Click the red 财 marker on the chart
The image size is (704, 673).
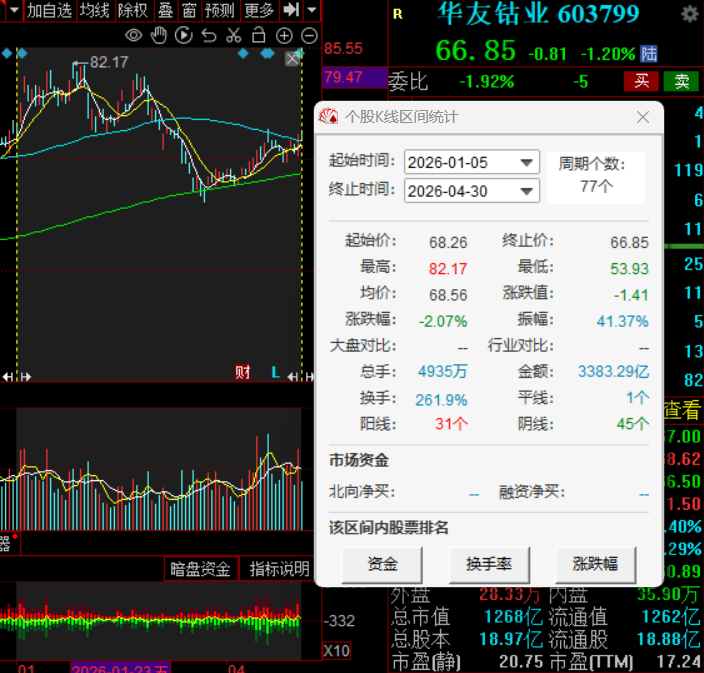(x=243, y=372)
